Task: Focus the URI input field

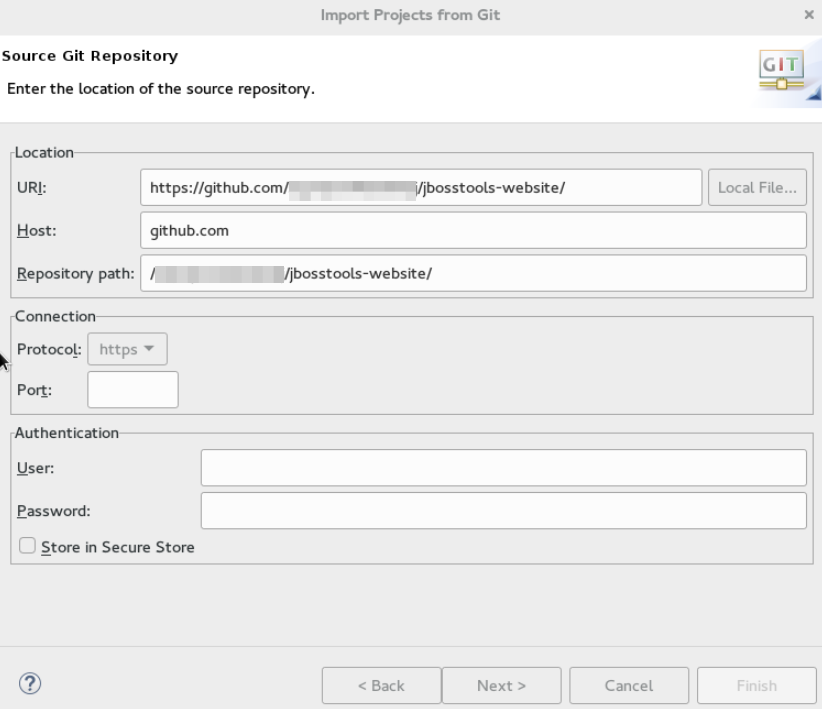Action: coord(421,187)
